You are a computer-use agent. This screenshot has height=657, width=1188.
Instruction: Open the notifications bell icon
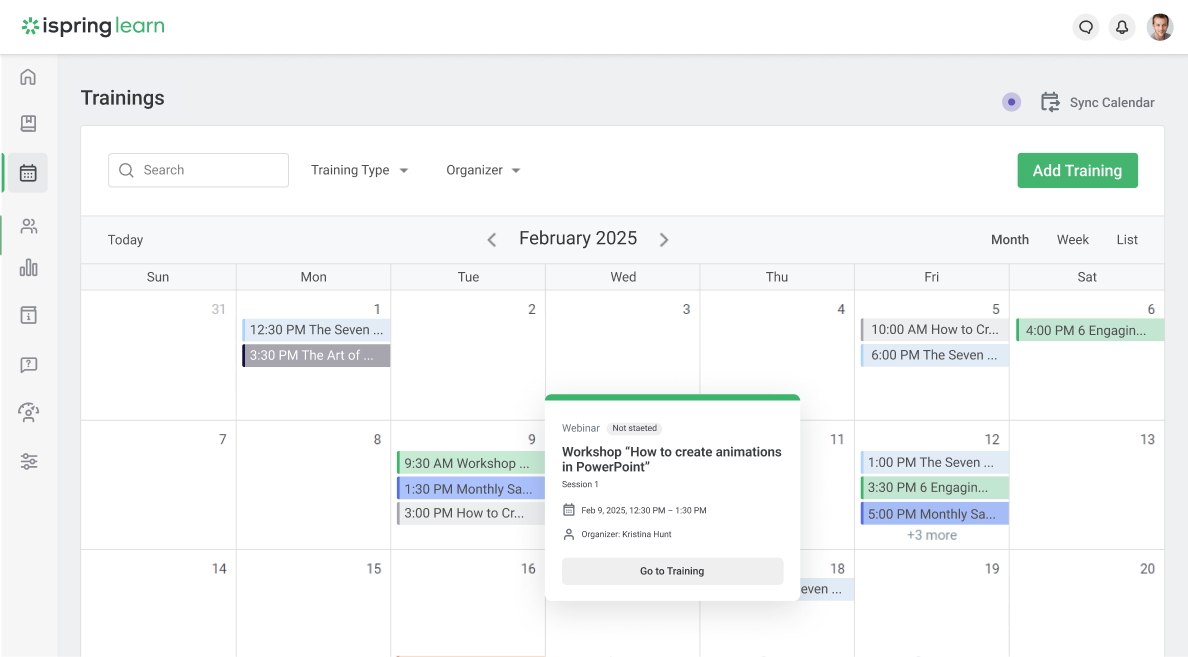tap(1122, 27)
